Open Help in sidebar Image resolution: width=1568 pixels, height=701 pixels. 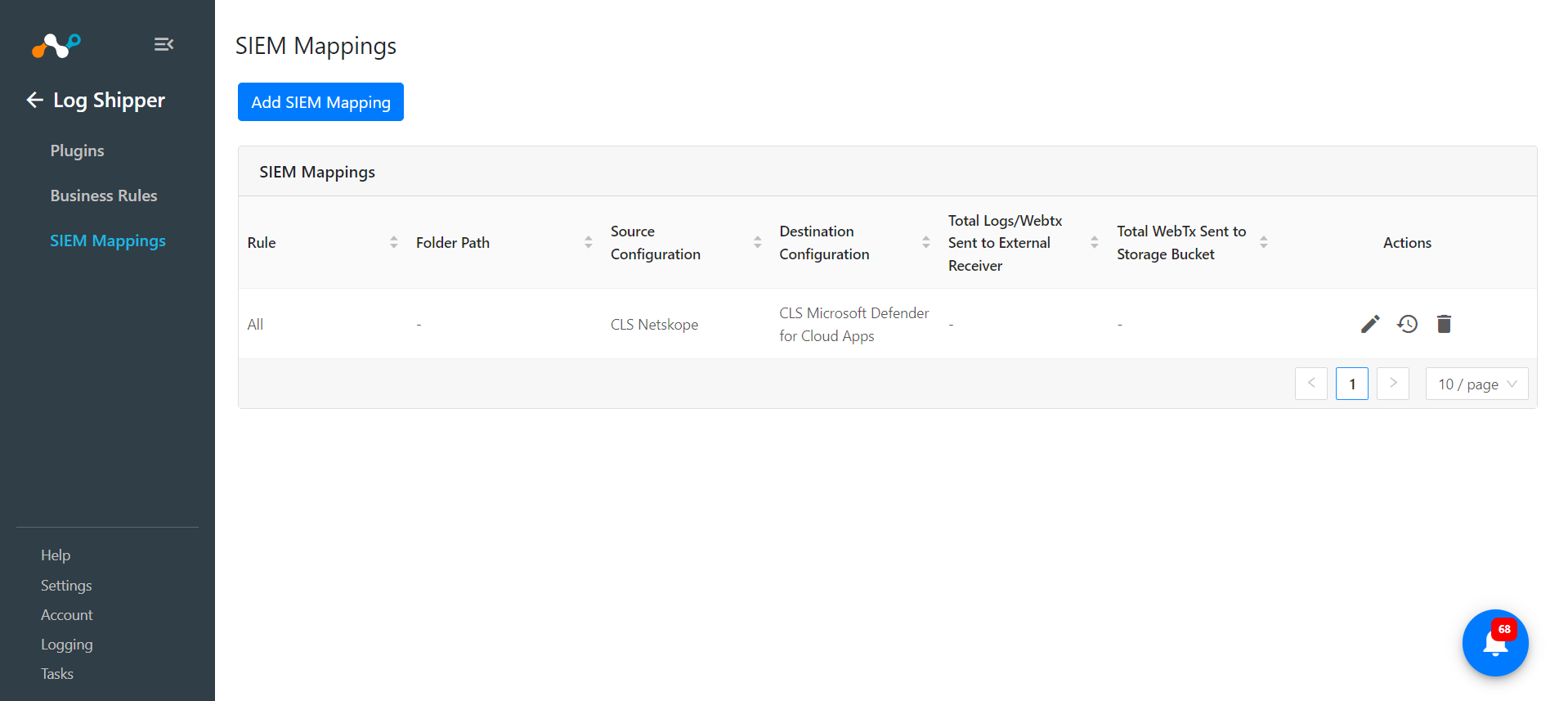tap(56, 555)
